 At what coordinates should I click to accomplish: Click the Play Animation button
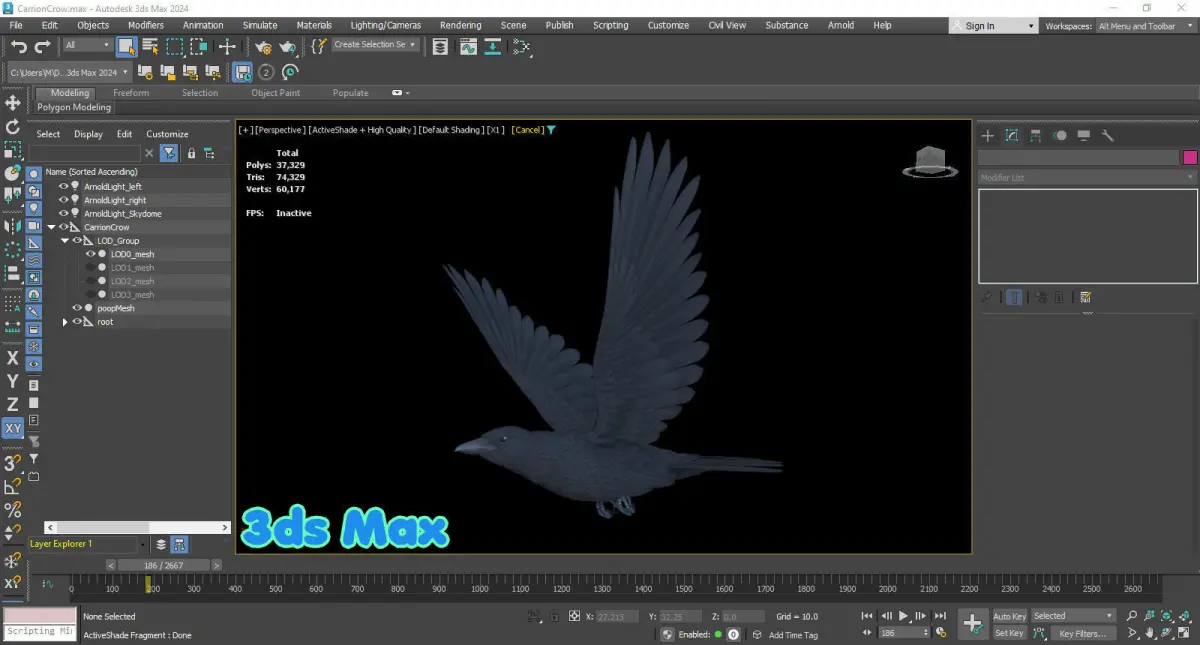pos(903,616)
